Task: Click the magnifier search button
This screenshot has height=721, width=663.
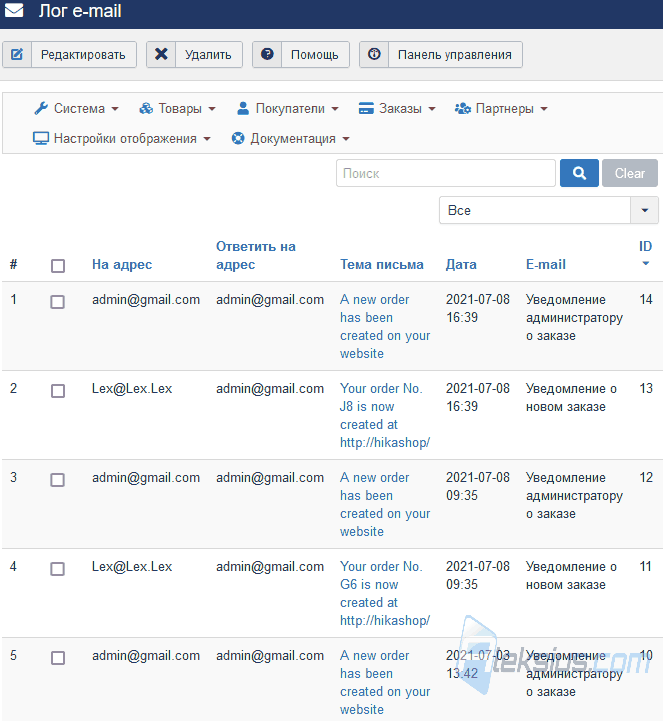Action: coord(579,173)
